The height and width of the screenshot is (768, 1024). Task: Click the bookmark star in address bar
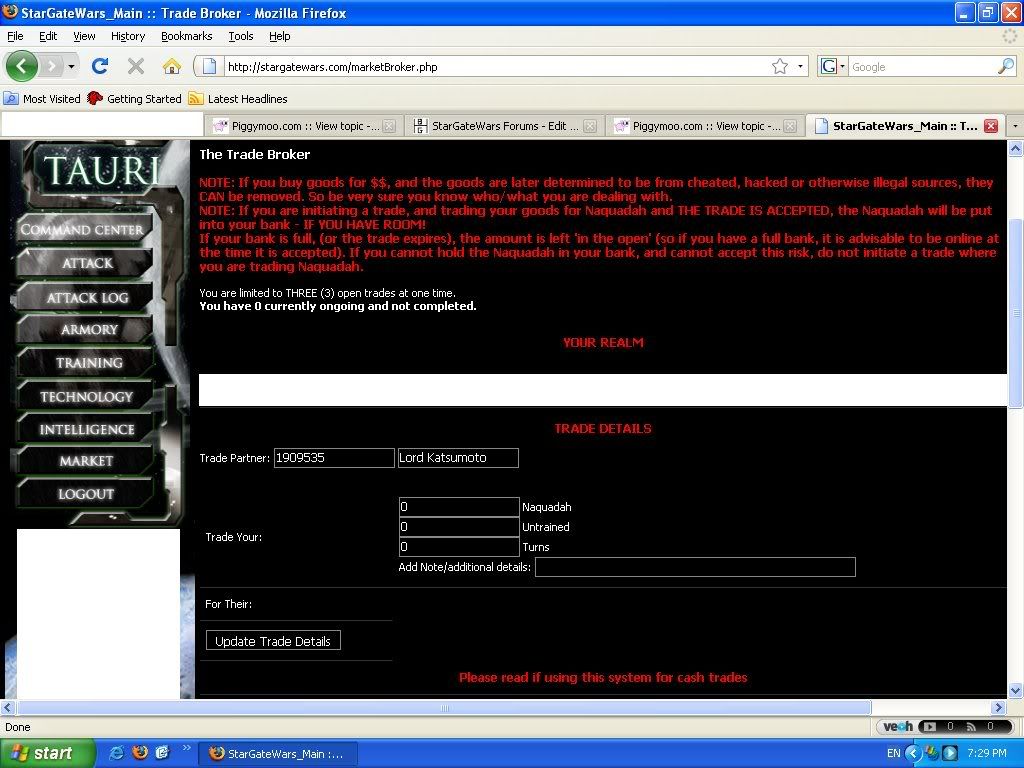tap(780, 67)
